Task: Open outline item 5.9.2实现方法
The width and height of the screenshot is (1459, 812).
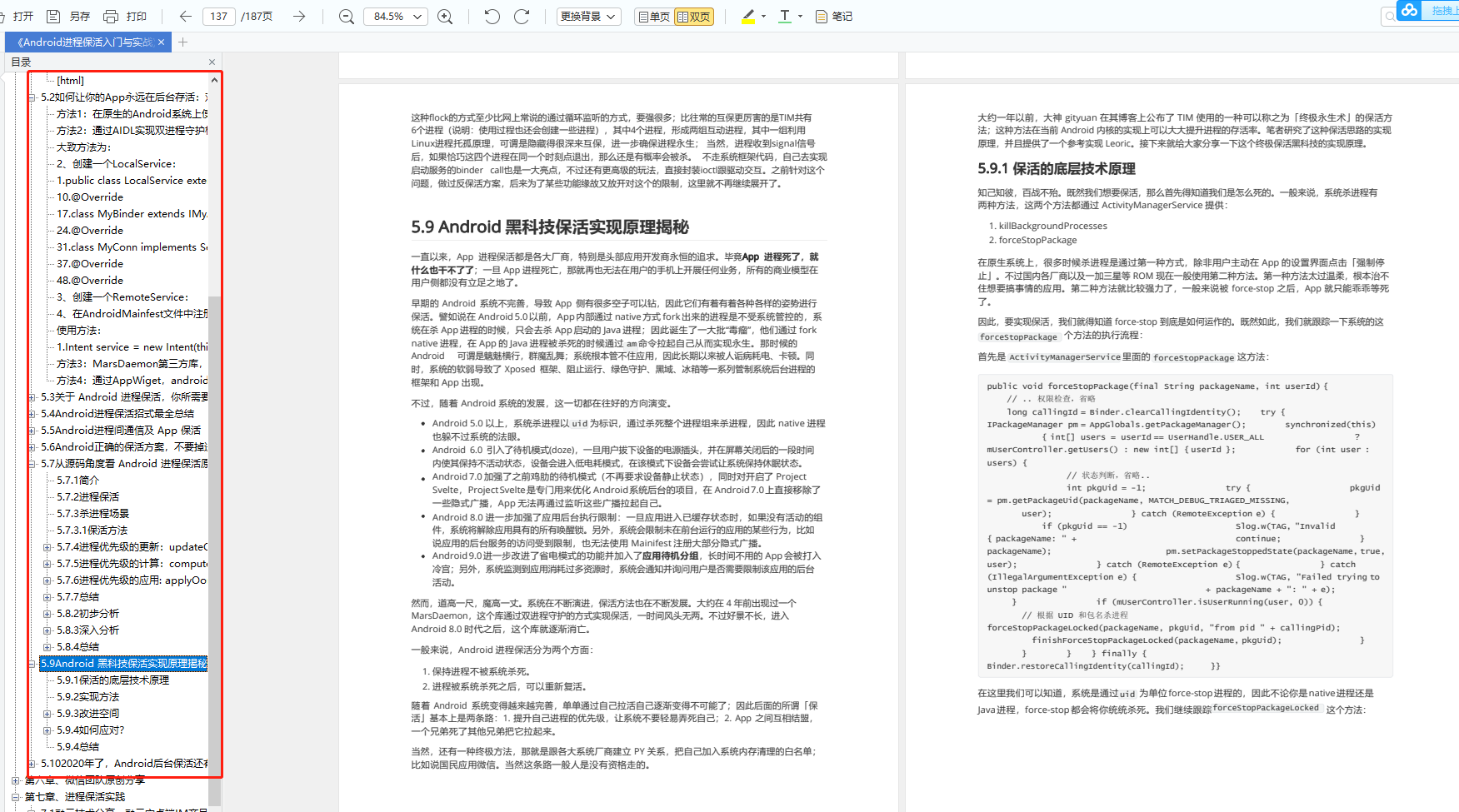Action: [87, 697]
